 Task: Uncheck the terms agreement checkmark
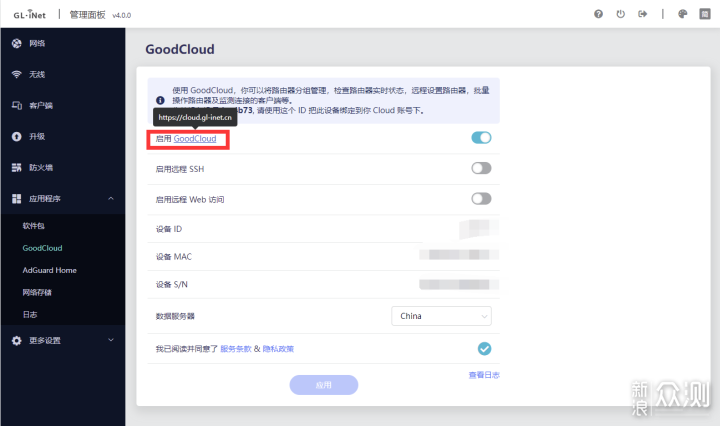(x=484, y=349)
